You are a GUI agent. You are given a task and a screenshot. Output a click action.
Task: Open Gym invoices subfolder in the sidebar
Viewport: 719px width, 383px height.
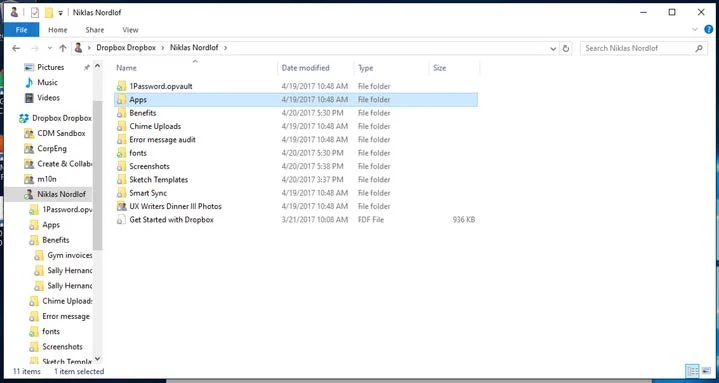70,255
